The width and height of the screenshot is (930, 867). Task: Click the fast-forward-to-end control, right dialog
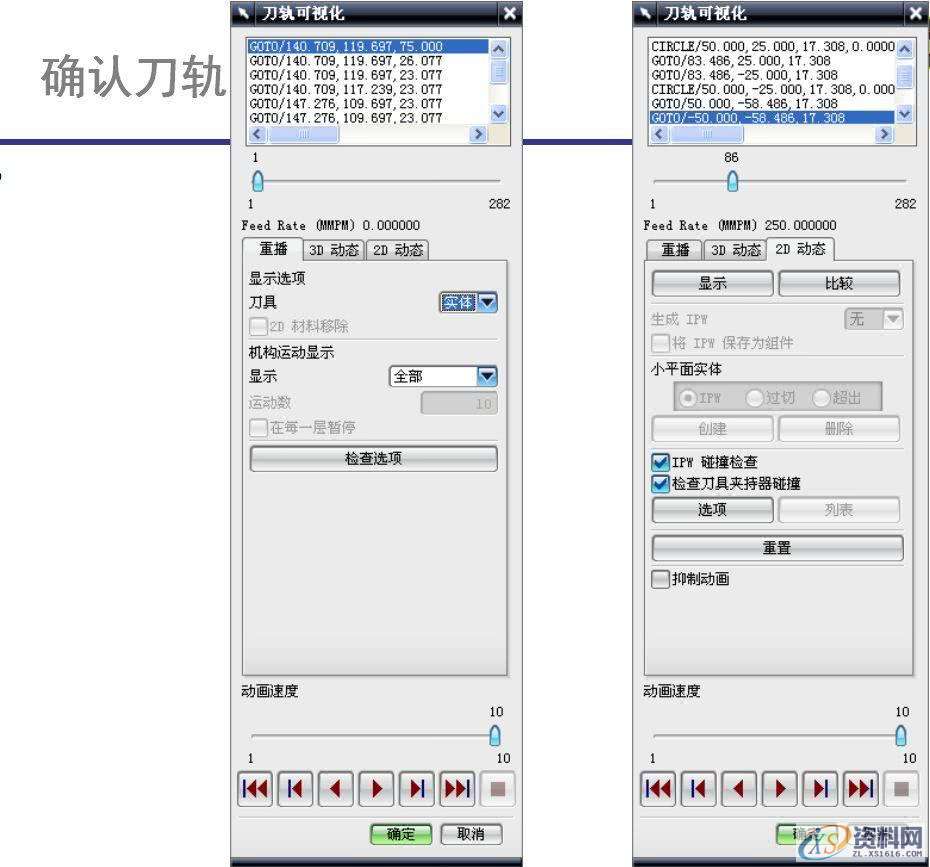[x=859, y=788]
